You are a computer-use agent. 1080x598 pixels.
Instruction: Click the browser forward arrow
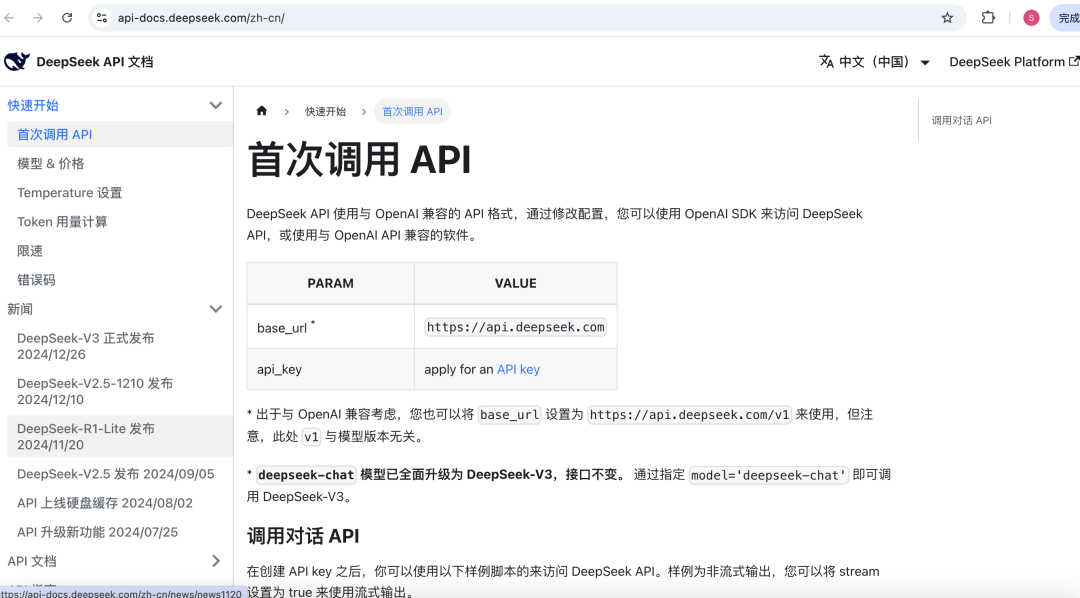(x=38, y=18)
